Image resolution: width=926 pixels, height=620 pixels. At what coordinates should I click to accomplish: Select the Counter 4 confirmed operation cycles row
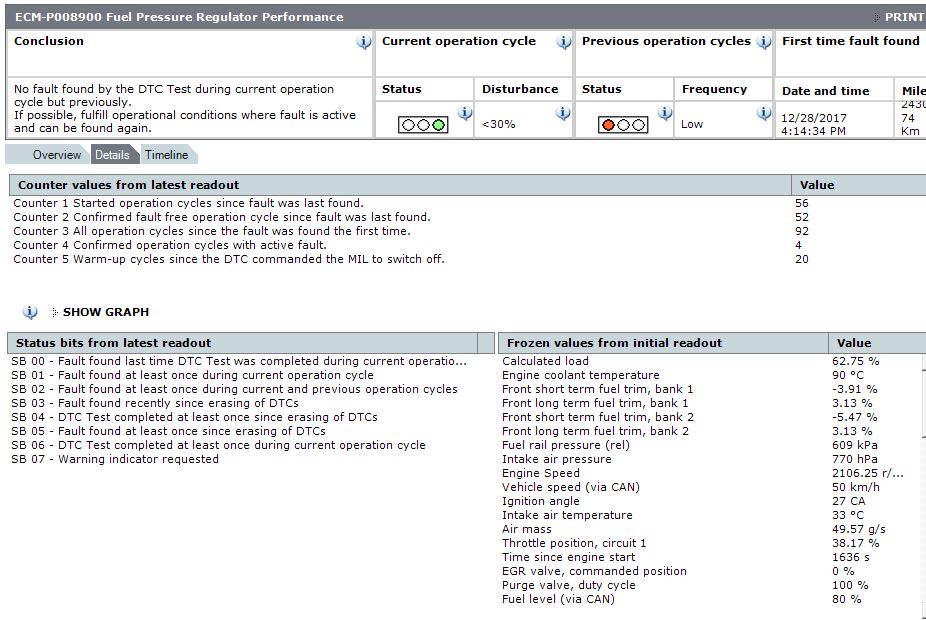pos(170,245)
